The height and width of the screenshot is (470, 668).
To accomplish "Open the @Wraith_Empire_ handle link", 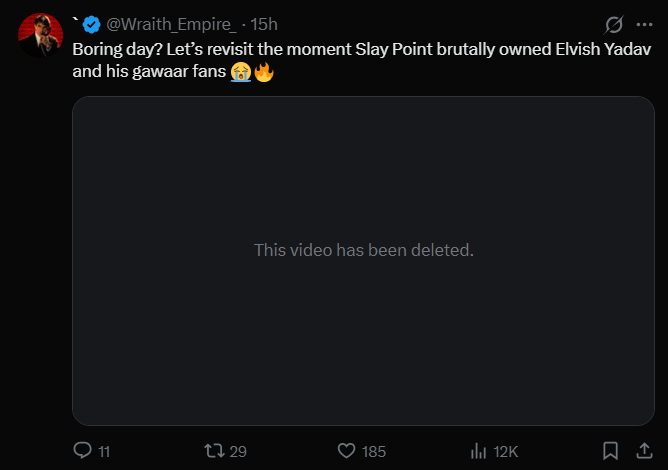I will click(171, 25).
